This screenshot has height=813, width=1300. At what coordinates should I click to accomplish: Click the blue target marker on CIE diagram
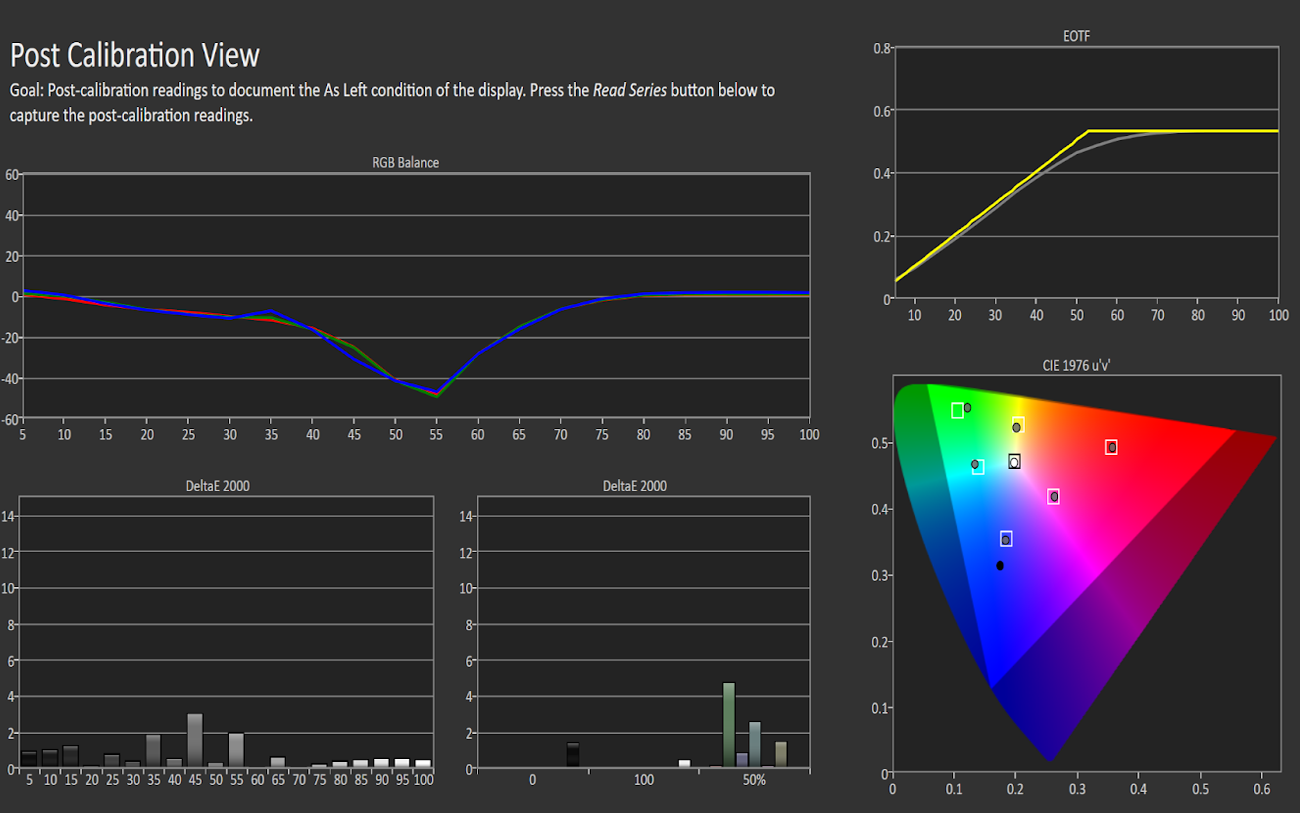[x=1006, y=539]
